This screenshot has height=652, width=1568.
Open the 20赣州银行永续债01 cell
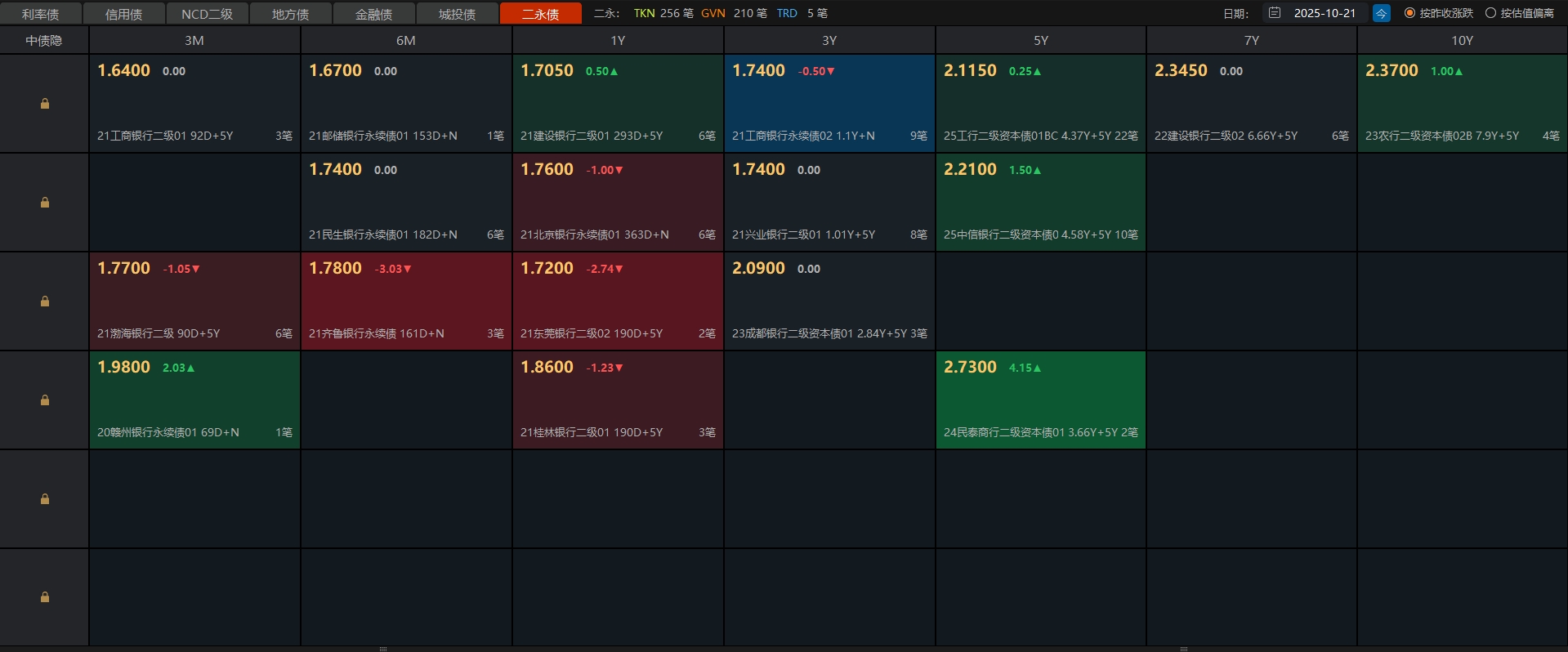pos(194,400)
